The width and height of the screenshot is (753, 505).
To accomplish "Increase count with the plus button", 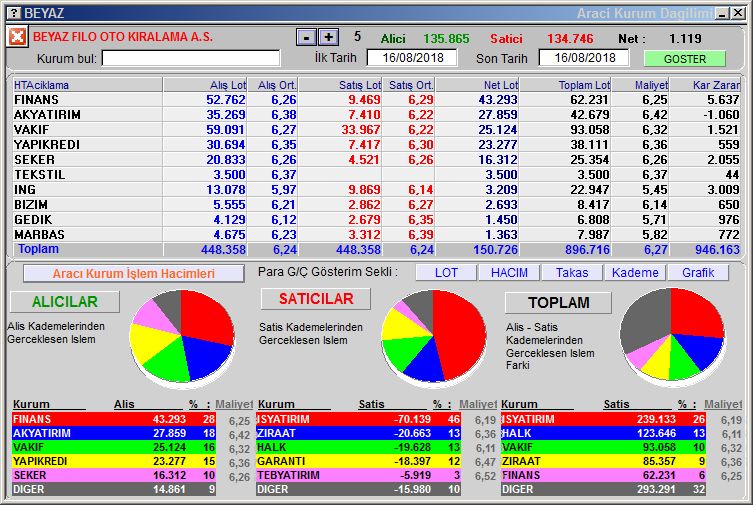I will pyautogui.click(x=328, y=37).
